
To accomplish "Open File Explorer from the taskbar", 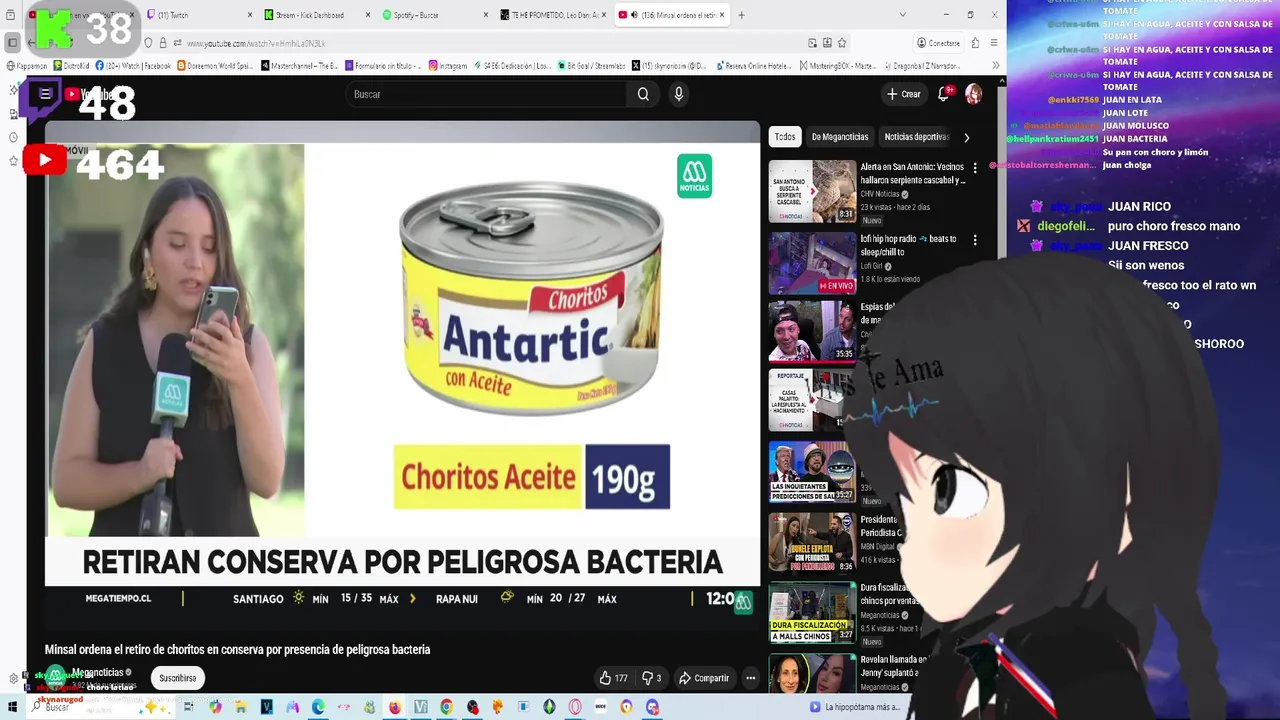I will point(240,707).
